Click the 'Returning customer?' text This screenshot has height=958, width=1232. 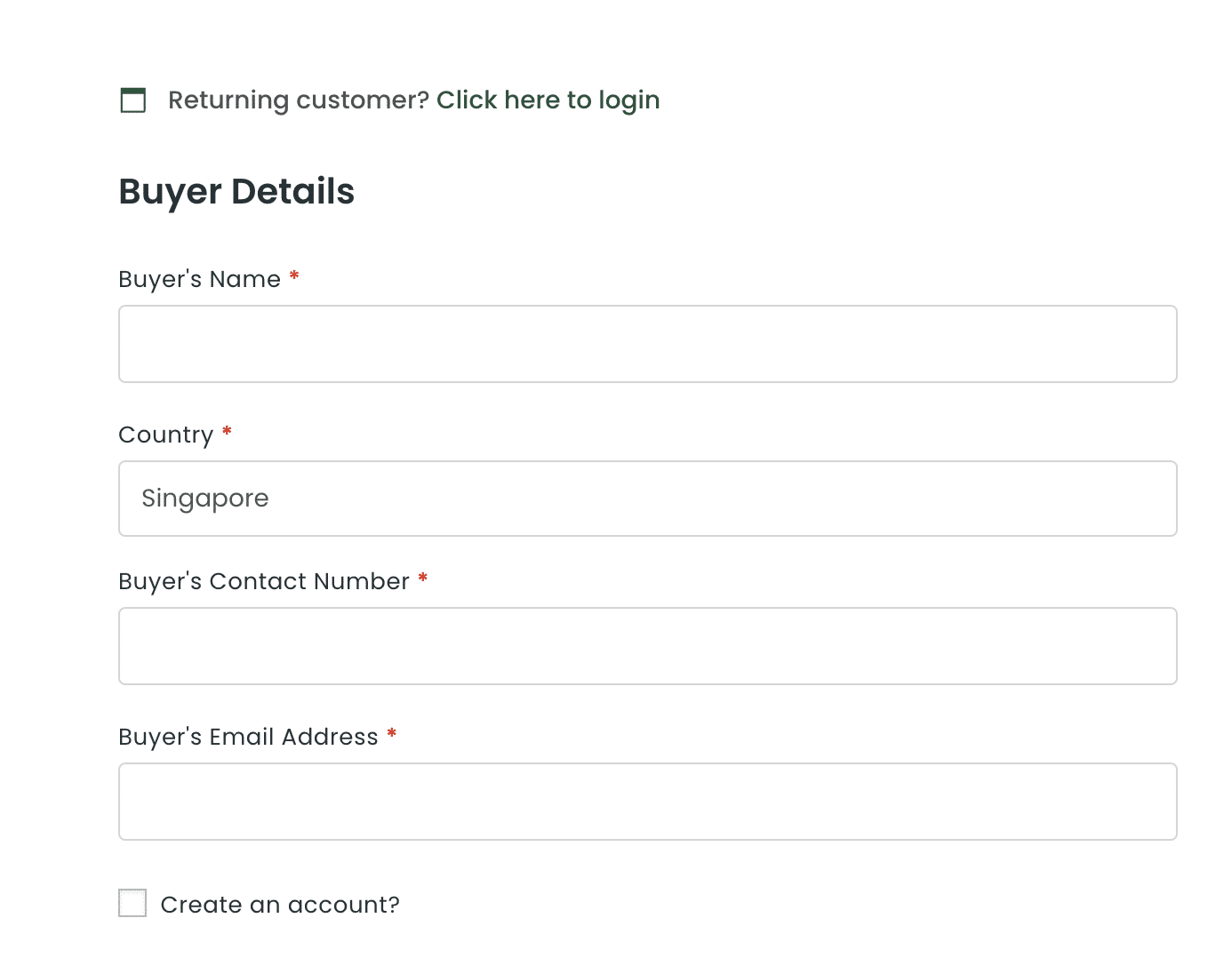pos(299,100)
